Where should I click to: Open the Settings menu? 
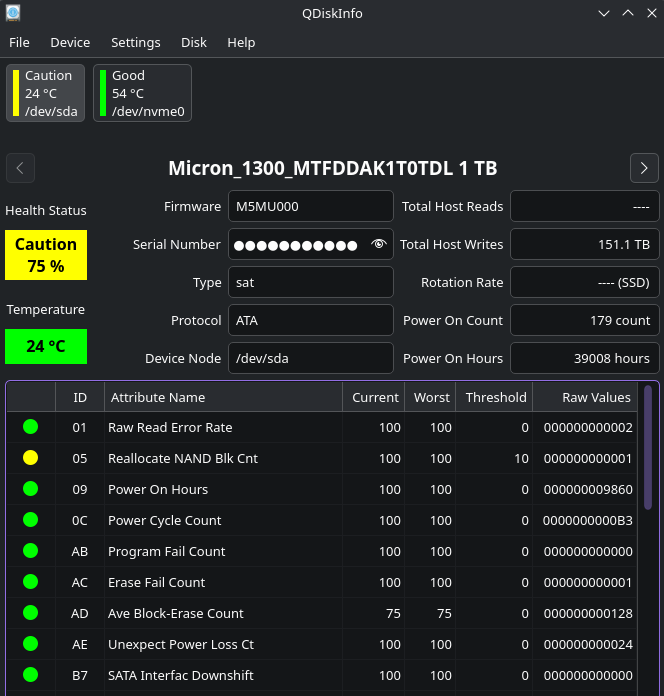[x=135, y=43]
